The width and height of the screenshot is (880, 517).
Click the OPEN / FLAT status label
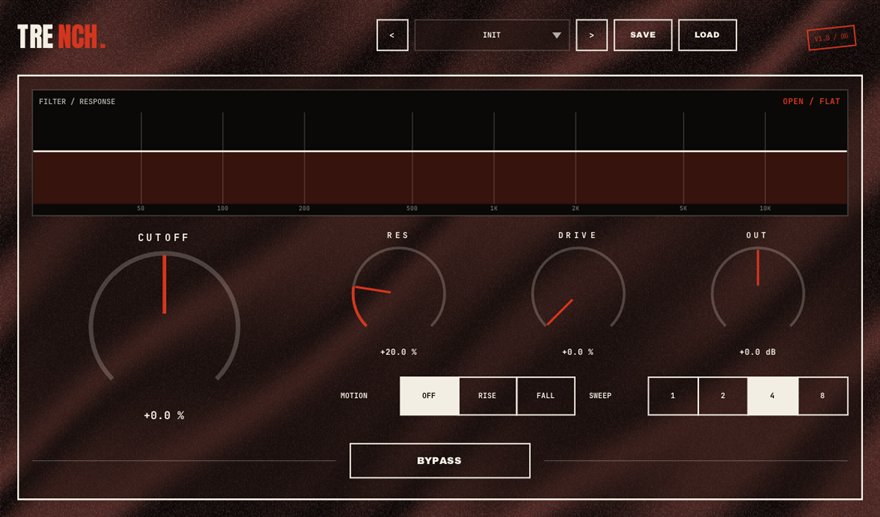click(812, 102)
